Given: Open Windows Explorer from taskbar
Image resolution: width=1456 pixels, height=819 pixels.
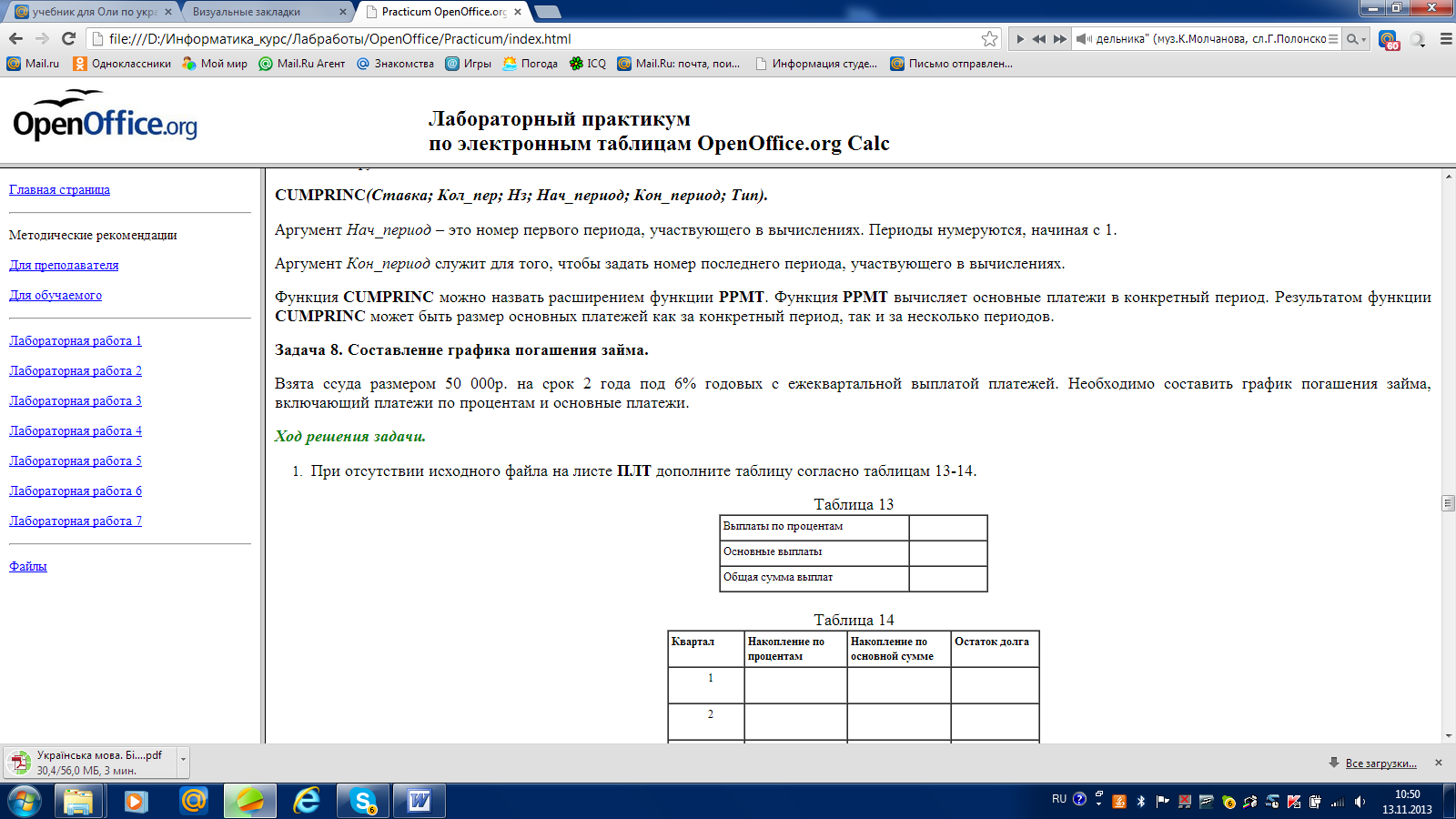Looking at the screenshot, I should (78, 802).
